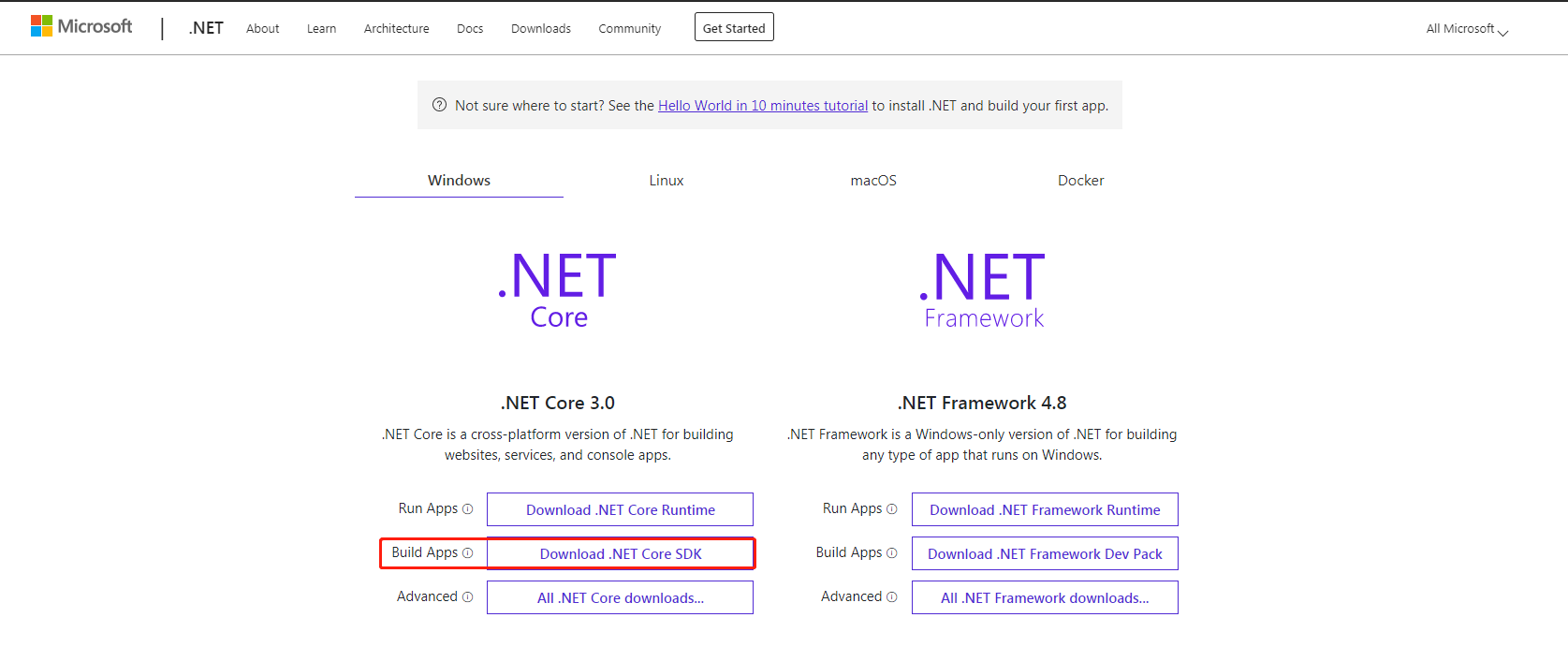Select the Windows tab

tap(459, 181)
